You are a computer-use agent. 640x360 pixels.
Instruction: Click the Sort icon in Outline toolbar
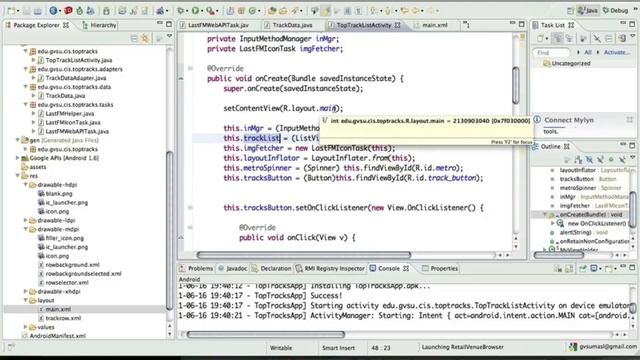coord(578,160)
